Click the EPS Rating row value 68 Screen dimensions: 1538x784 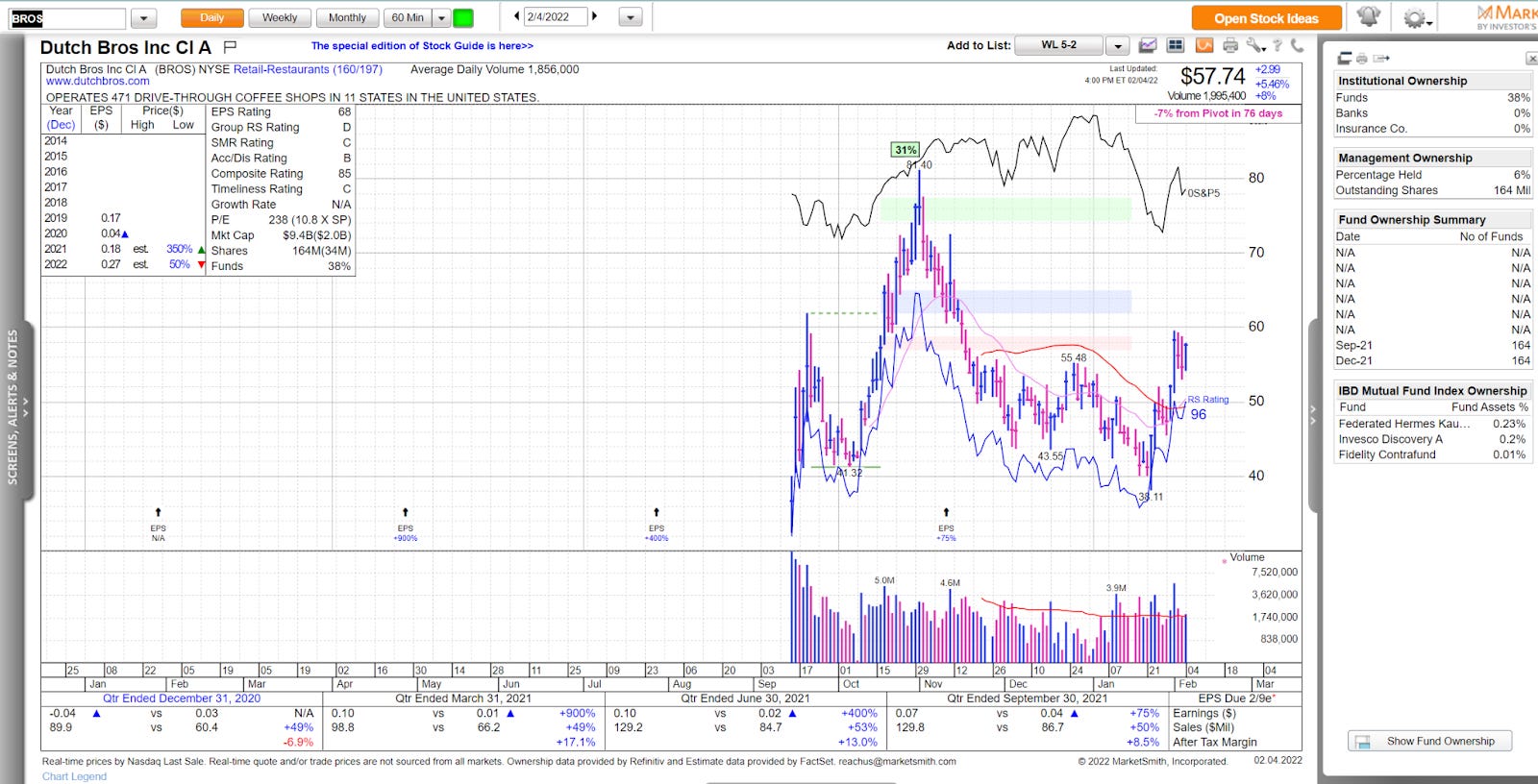click(344, 112)
